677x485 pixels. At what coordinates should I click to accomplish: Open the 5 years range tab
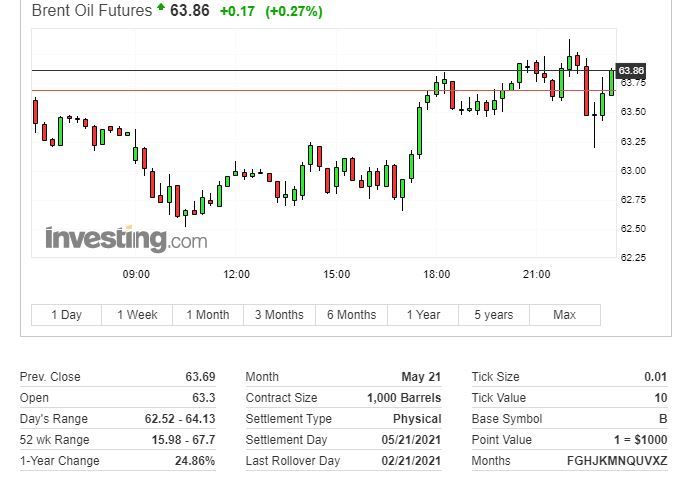(493, 314)
